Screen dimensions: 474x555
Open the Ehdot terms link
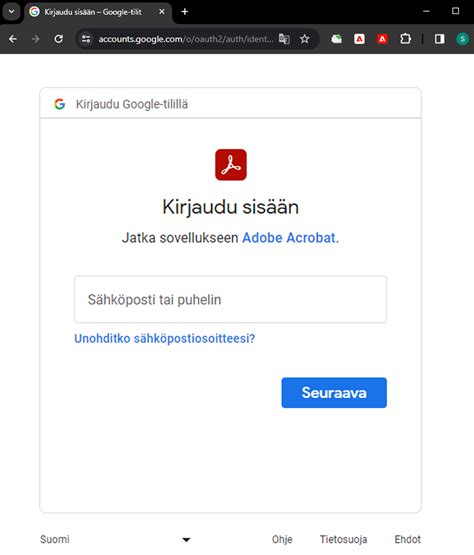407,539
